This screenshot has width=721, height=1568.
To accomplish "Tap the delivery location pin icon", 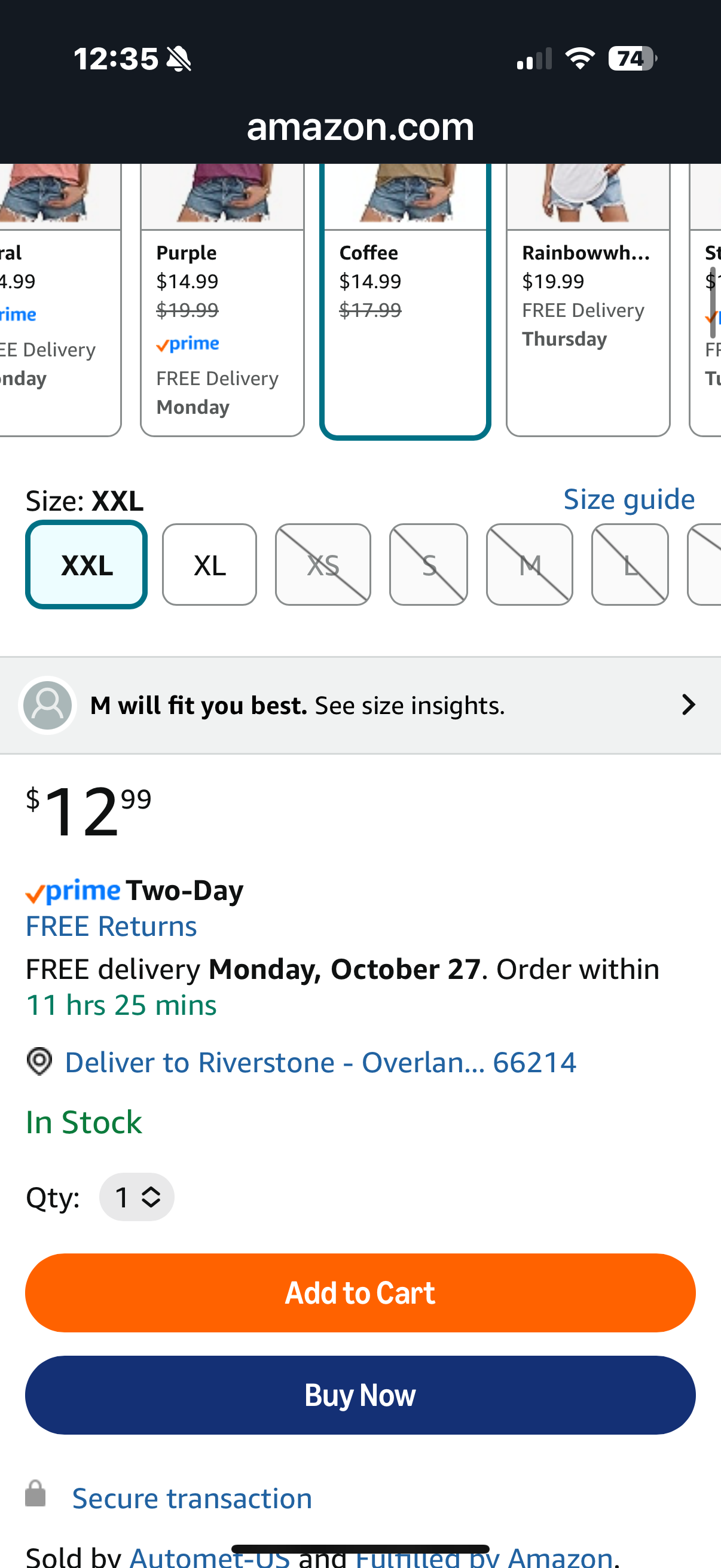I will [39, 1061].
